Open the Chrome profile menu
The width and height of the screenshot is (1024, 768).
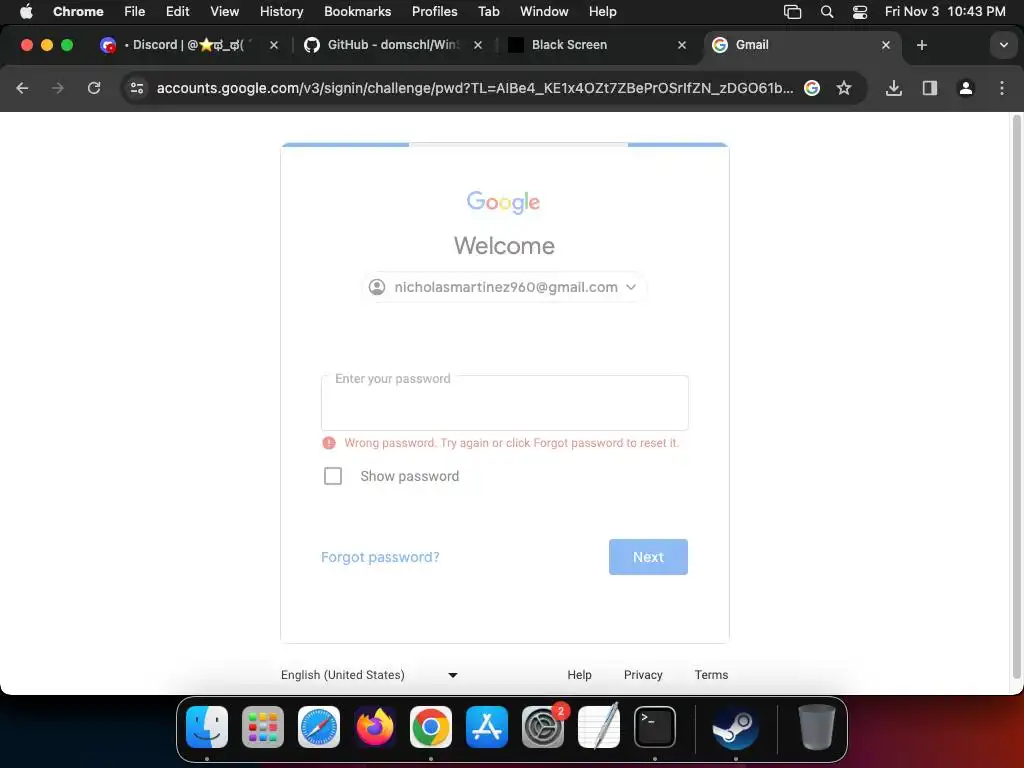[966, 88]
